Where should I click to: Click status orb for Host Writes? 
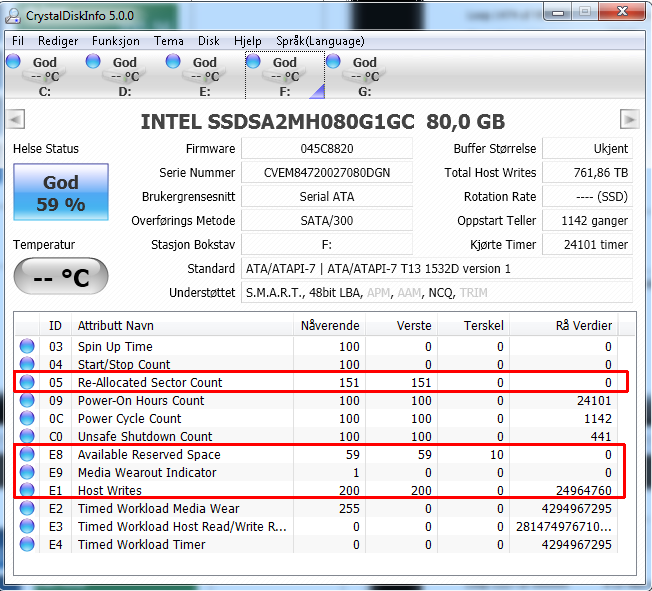[x=27, y=490]
